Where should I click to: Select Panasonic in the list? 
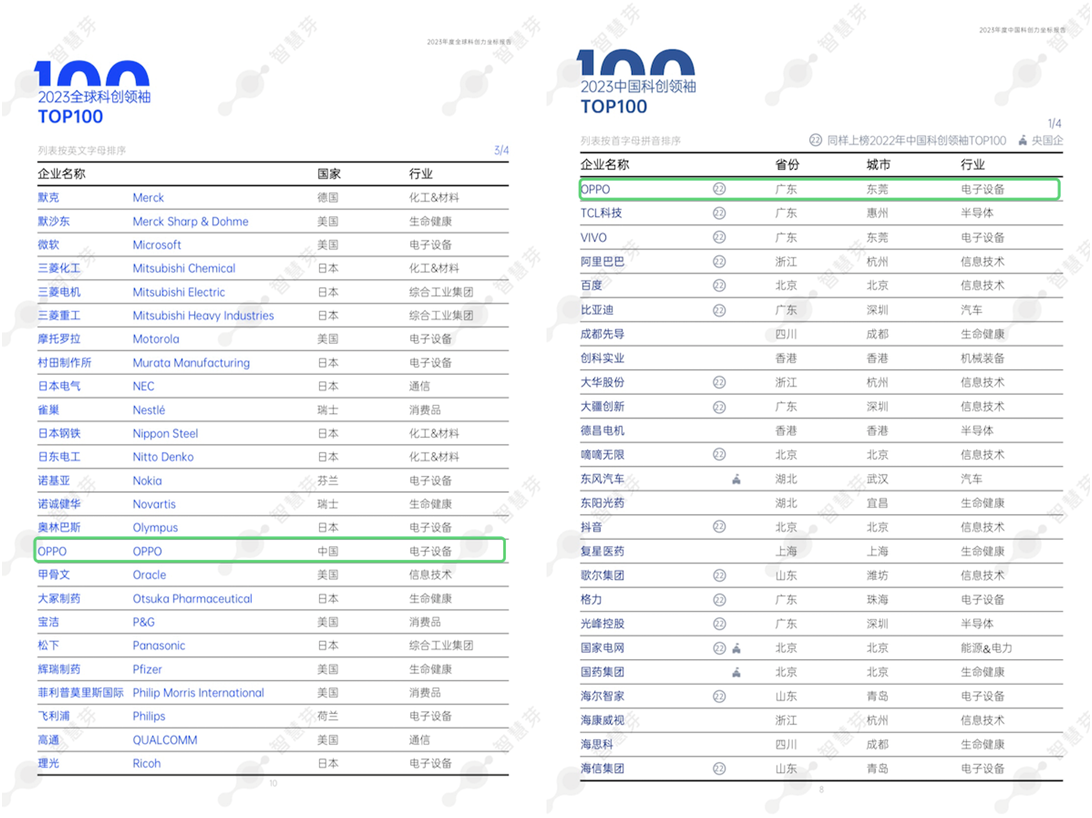click(159, 645)
